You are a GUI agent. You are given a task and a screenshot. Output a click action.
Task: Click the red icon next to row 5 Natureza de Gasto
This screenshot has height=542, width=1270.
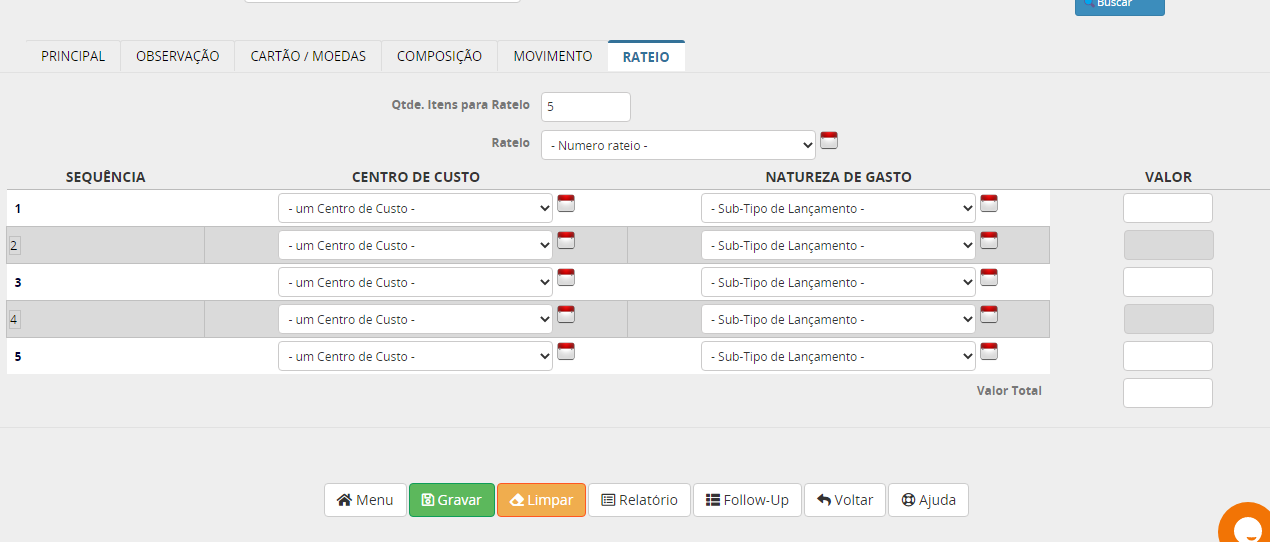tap(989, 352)
